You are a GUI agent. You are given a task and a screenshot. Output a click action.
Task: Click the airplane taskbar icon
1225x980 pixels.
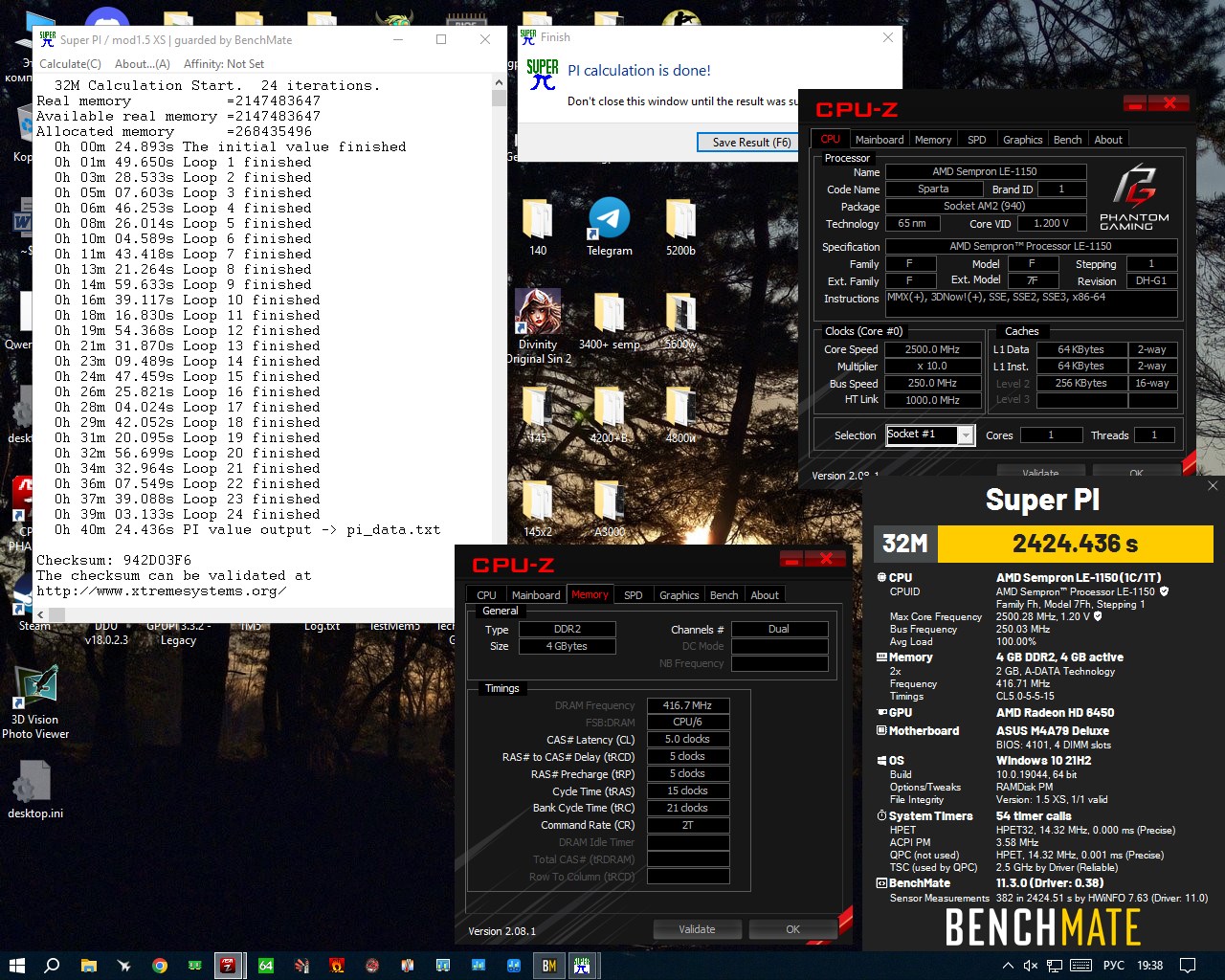coord(123,965)
